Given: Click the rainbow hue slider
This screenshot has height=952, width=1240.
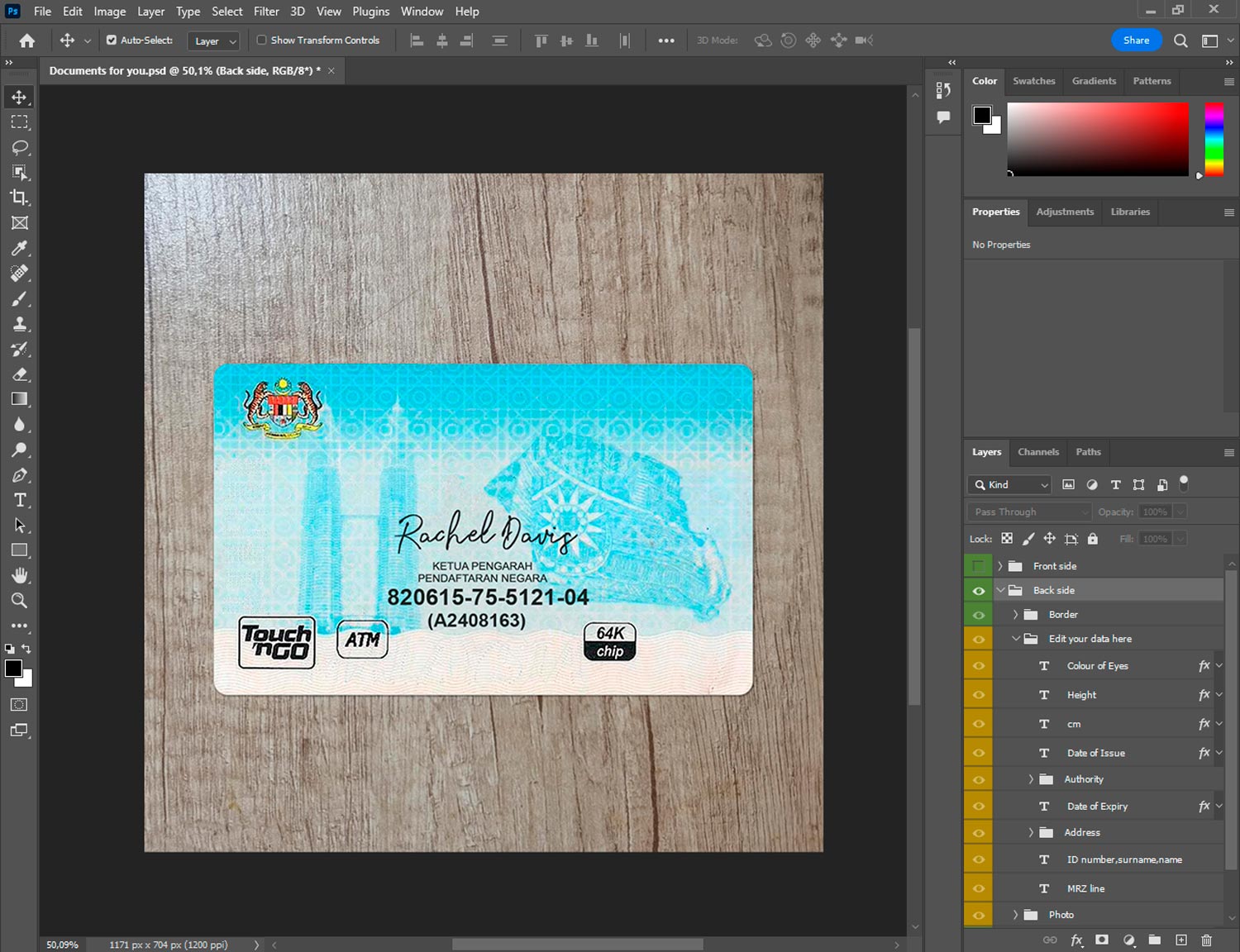Looking at the screenshot, I should coord(1213,138).
